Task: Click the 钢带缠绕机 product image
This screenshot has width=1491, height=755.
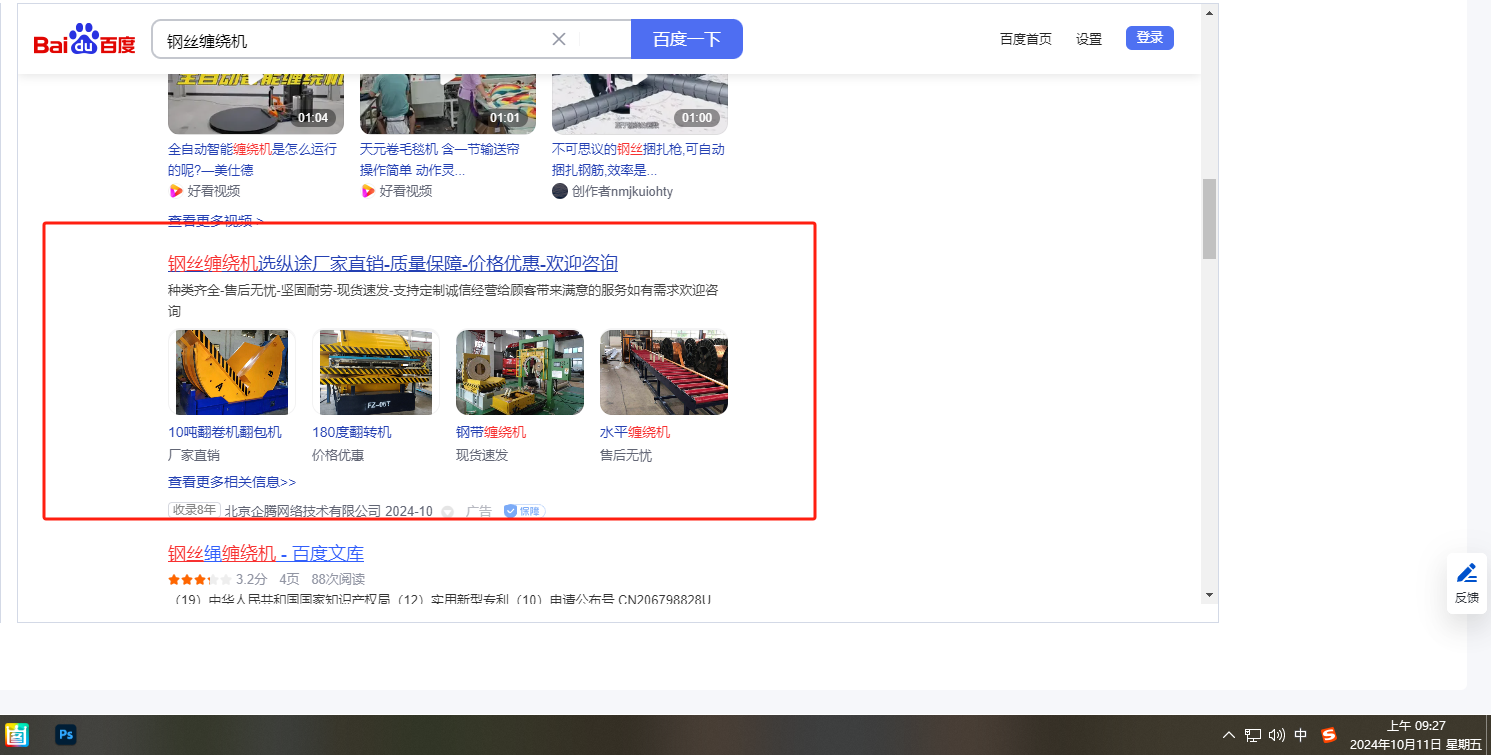Action: point(520,372)
